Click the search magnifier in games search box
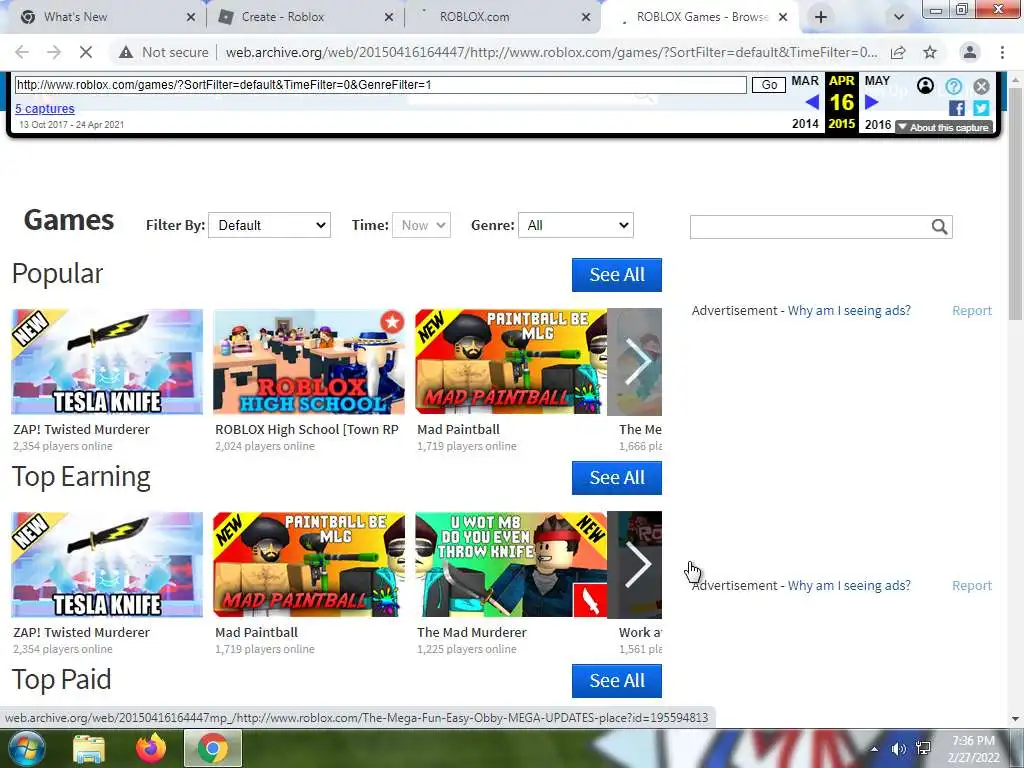This screenshot has height=768, width=1024. pos(939,227)
